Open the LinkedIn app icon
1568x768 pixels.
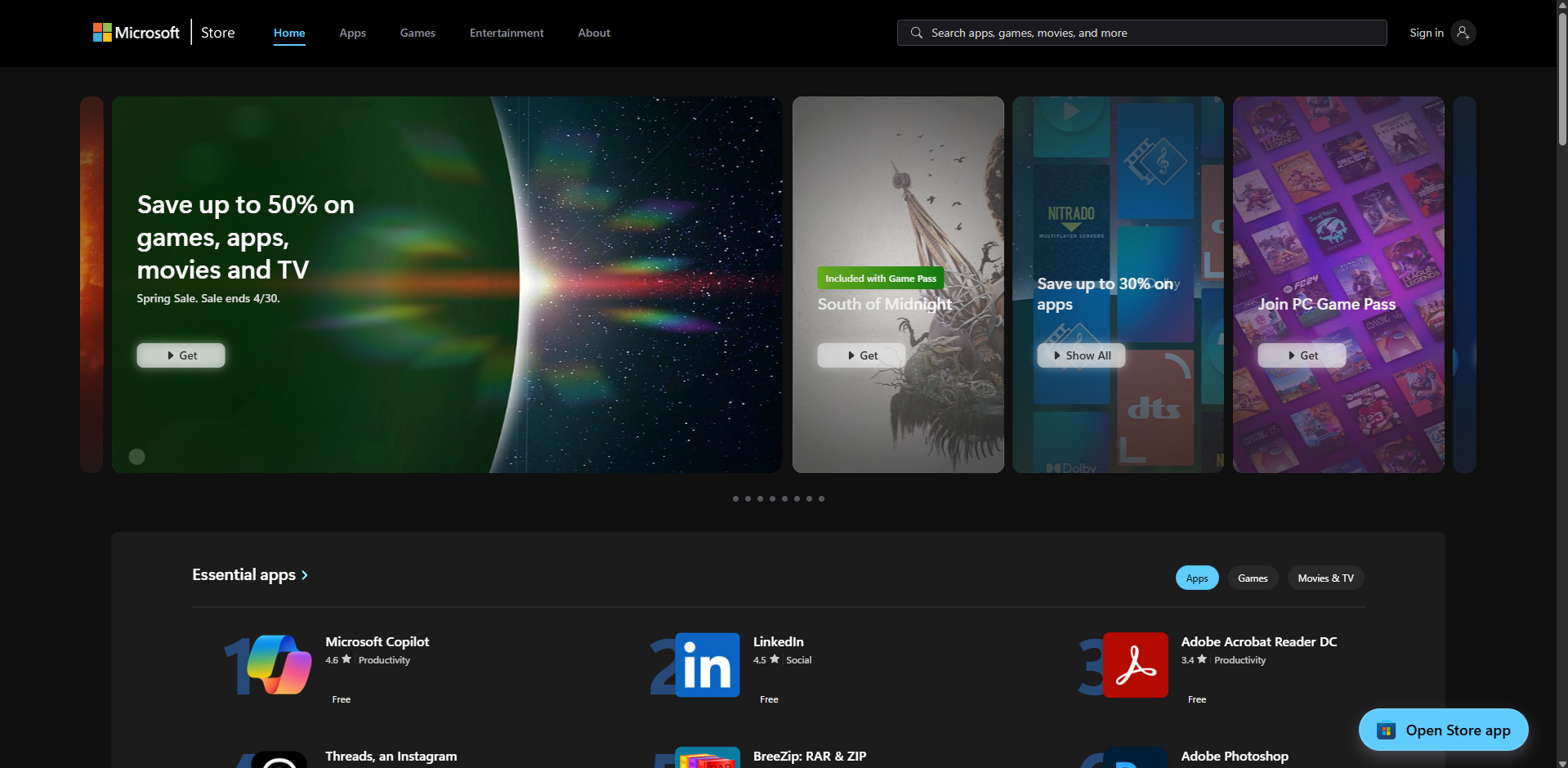(x=708, y=664)
